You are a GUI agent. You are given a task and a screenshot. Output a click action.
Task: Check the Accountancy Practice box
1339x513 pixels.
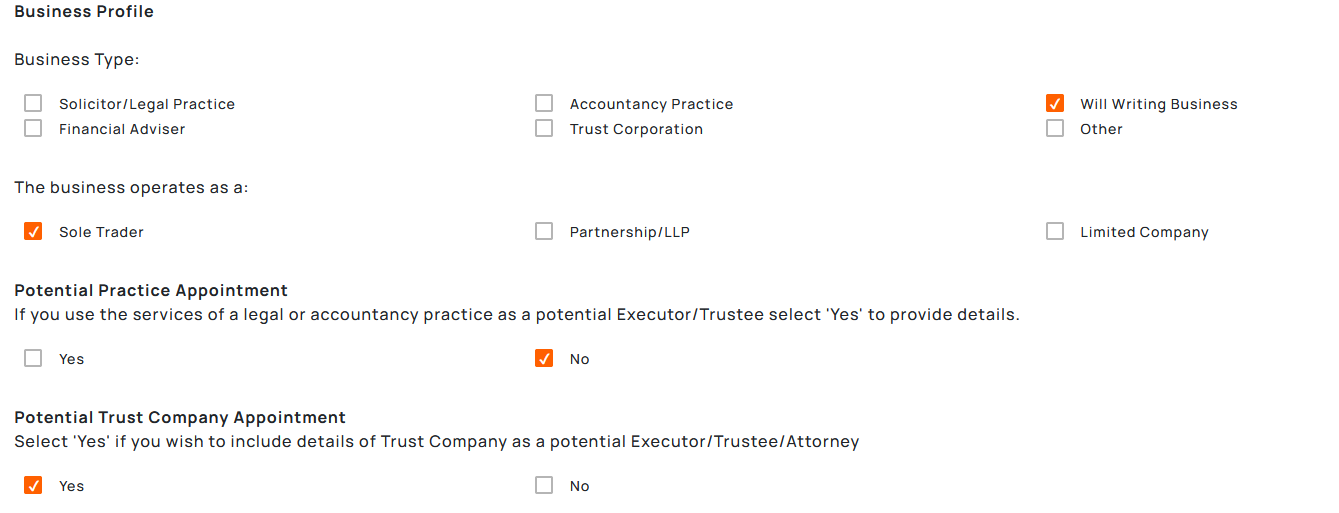[x=544, y=103]
